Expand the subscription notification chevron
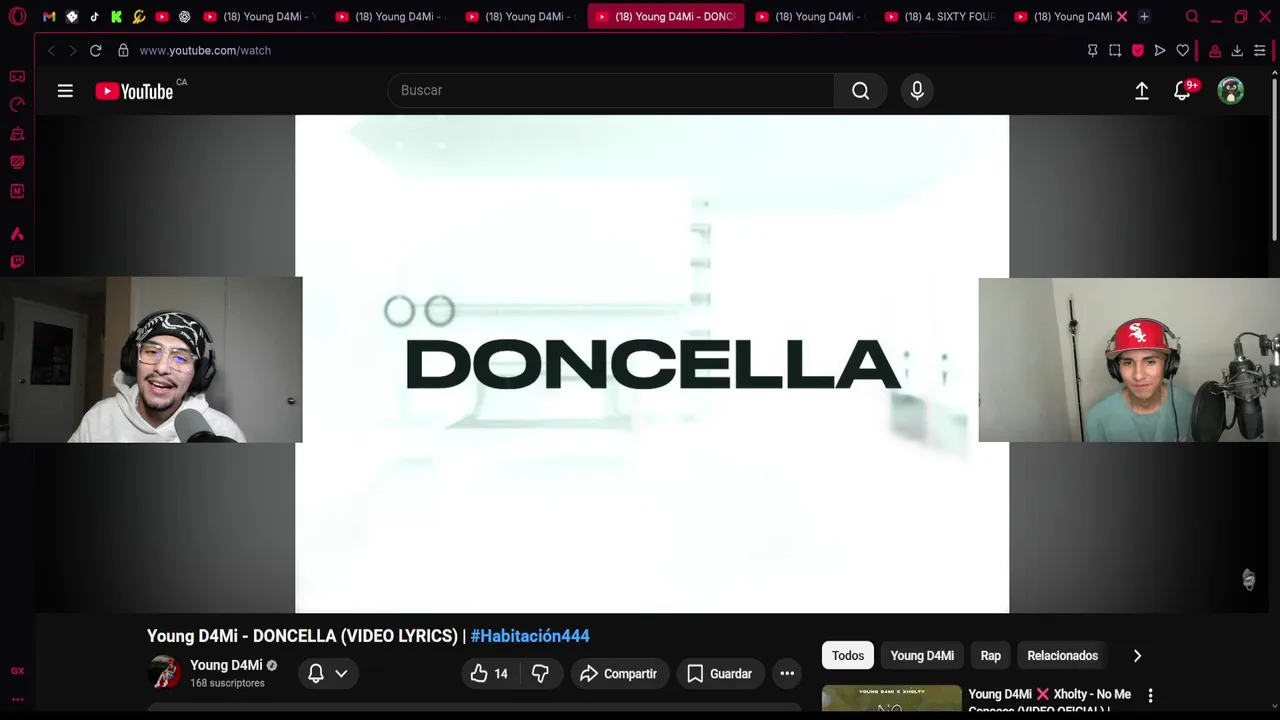The width and height of the screenshot is (1280, 720). pyautogui.click(x=341, y=674)
